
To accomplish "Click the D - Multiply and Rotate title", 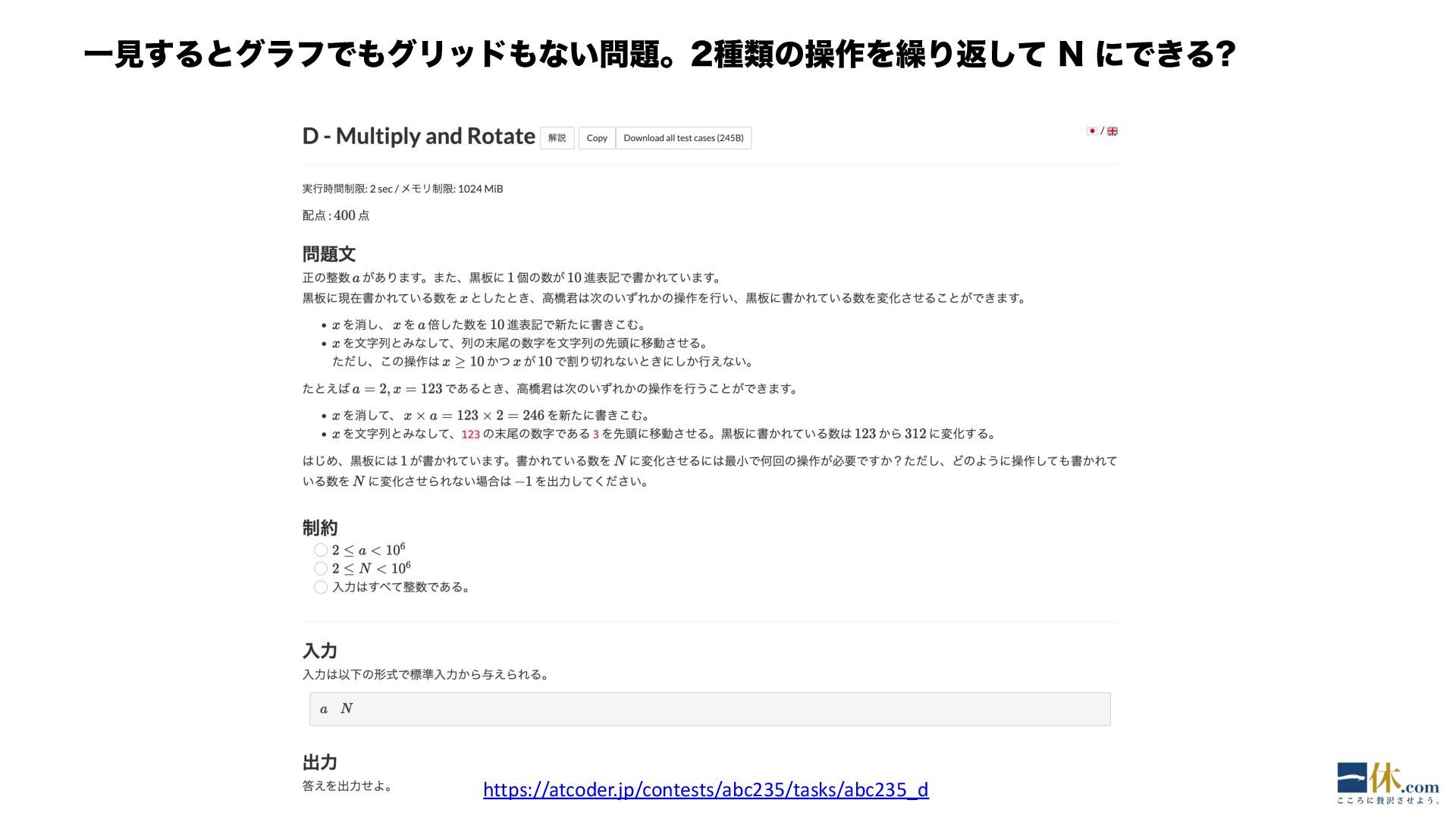I will [419, 136].
